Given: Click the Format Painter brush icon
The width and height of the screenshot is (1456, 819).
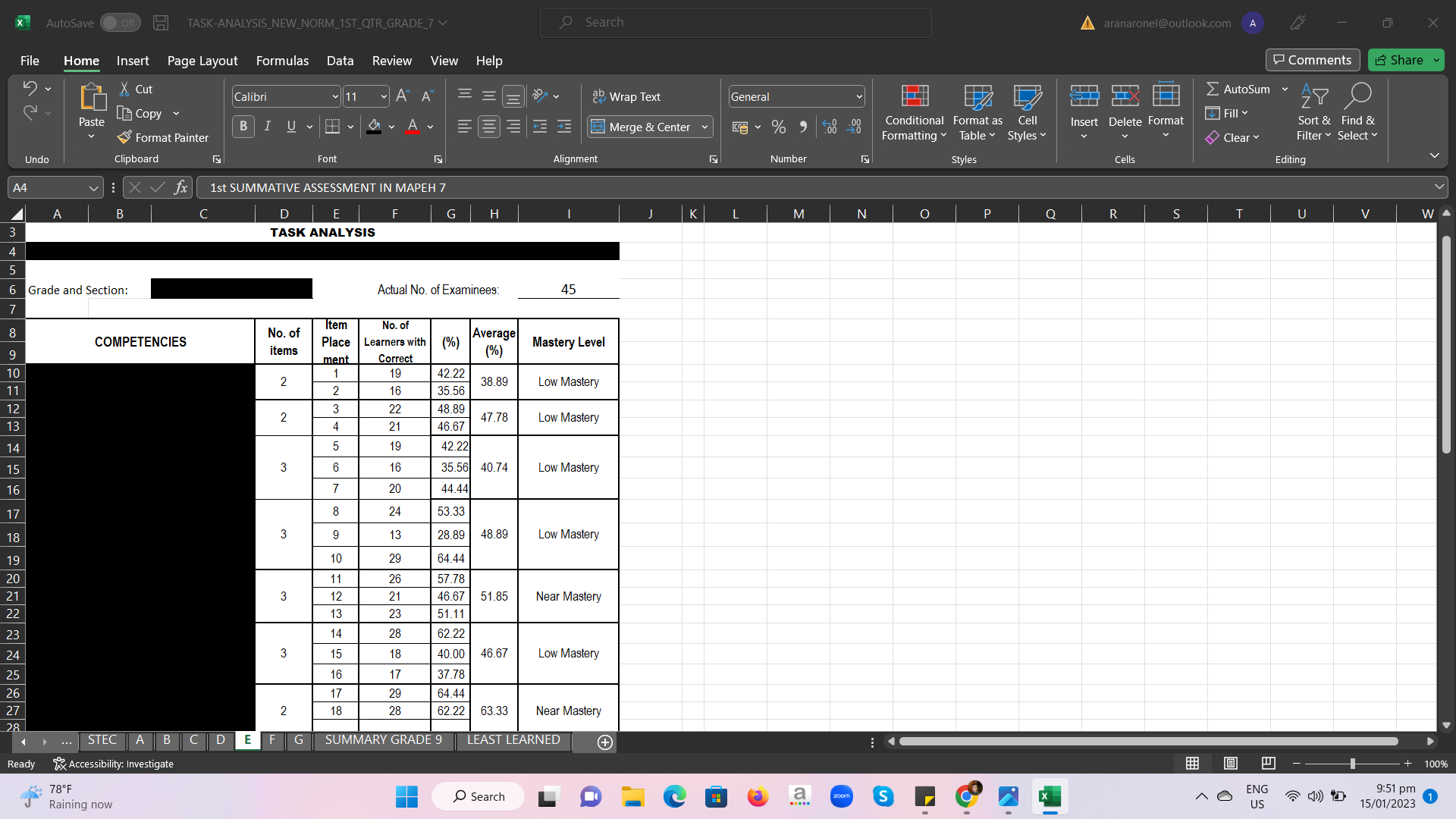Looking at the screenshot, I should click(124, 137).
